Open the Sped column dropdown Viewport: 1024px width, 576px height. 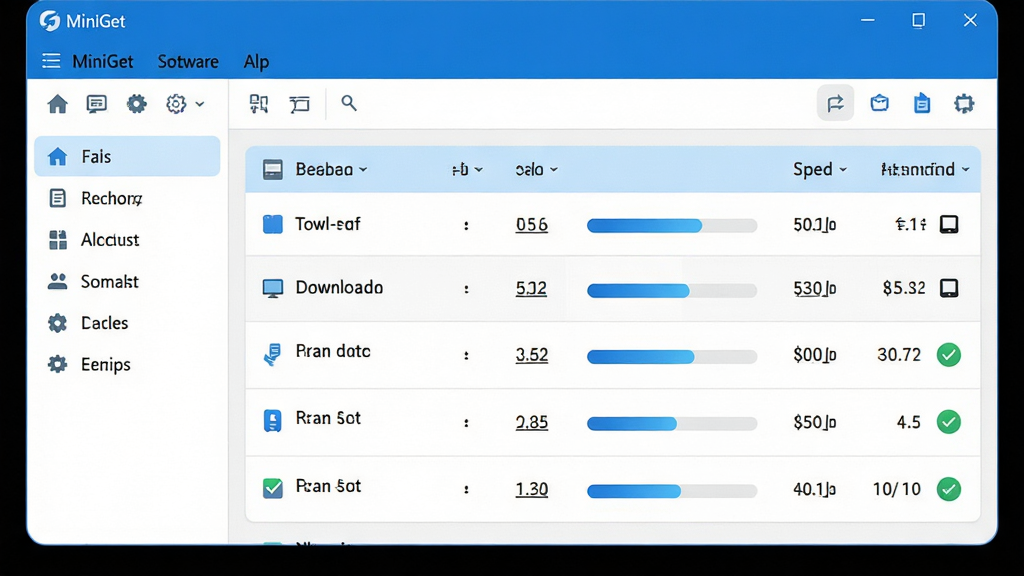[843, 170]
